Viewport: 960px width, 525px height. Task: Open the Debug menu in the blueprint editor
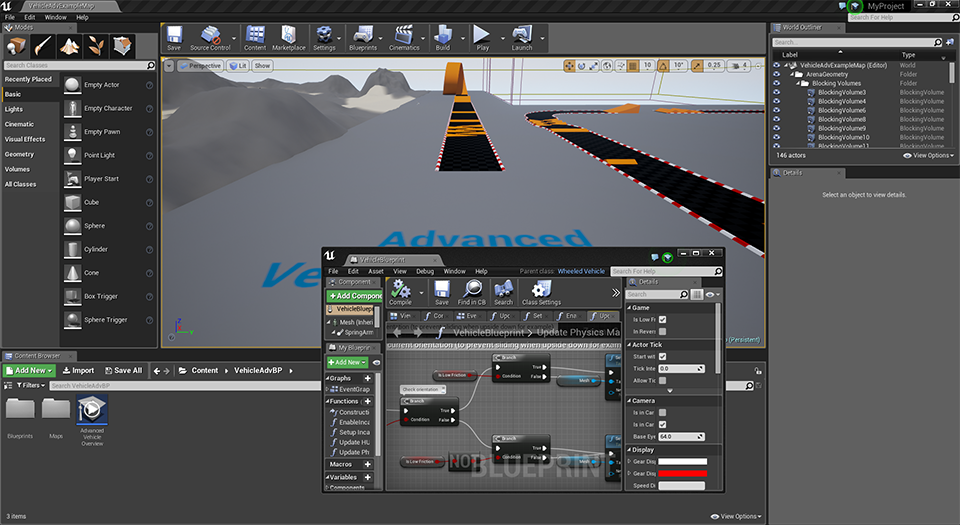tap(424, 271)
